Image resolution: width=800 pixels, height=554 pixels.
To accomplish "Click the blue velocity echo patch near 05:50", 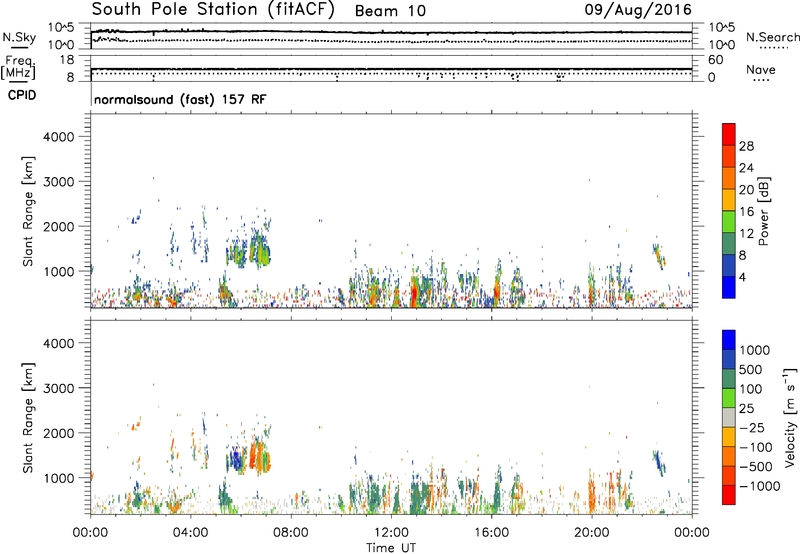I will point(236,459).
